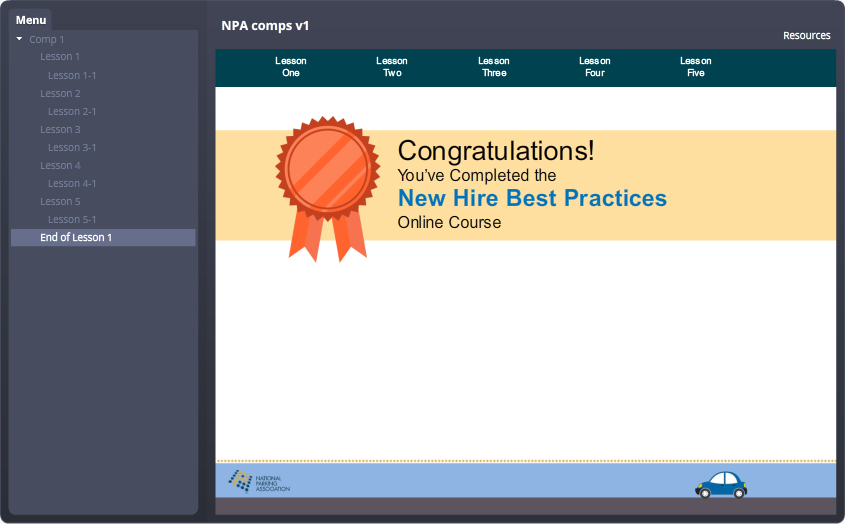Select End of Lesson 1 entry
Screen dimensions: 845x524
(x=76, y=237)
